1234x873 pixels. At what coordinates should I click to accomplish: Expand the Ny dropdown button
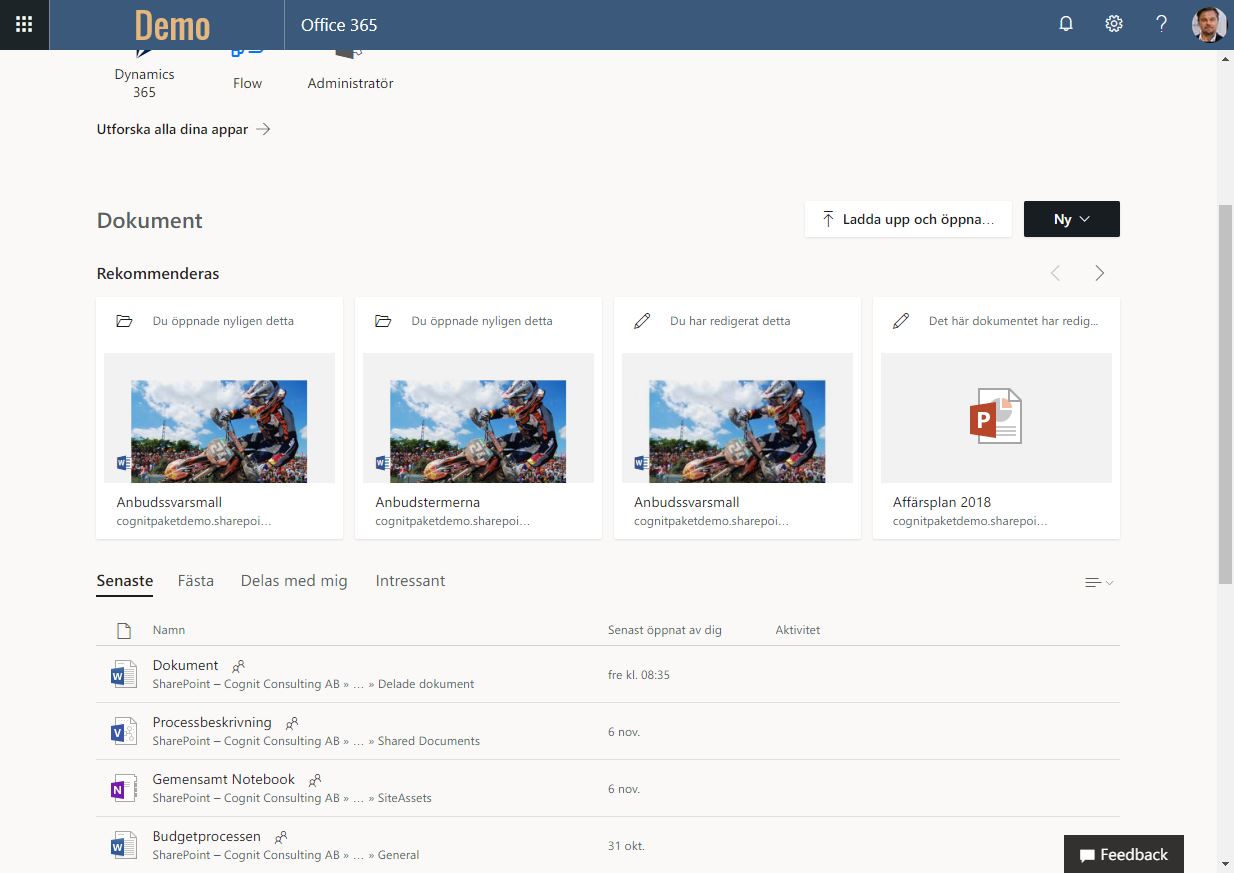coord(1071,219)
